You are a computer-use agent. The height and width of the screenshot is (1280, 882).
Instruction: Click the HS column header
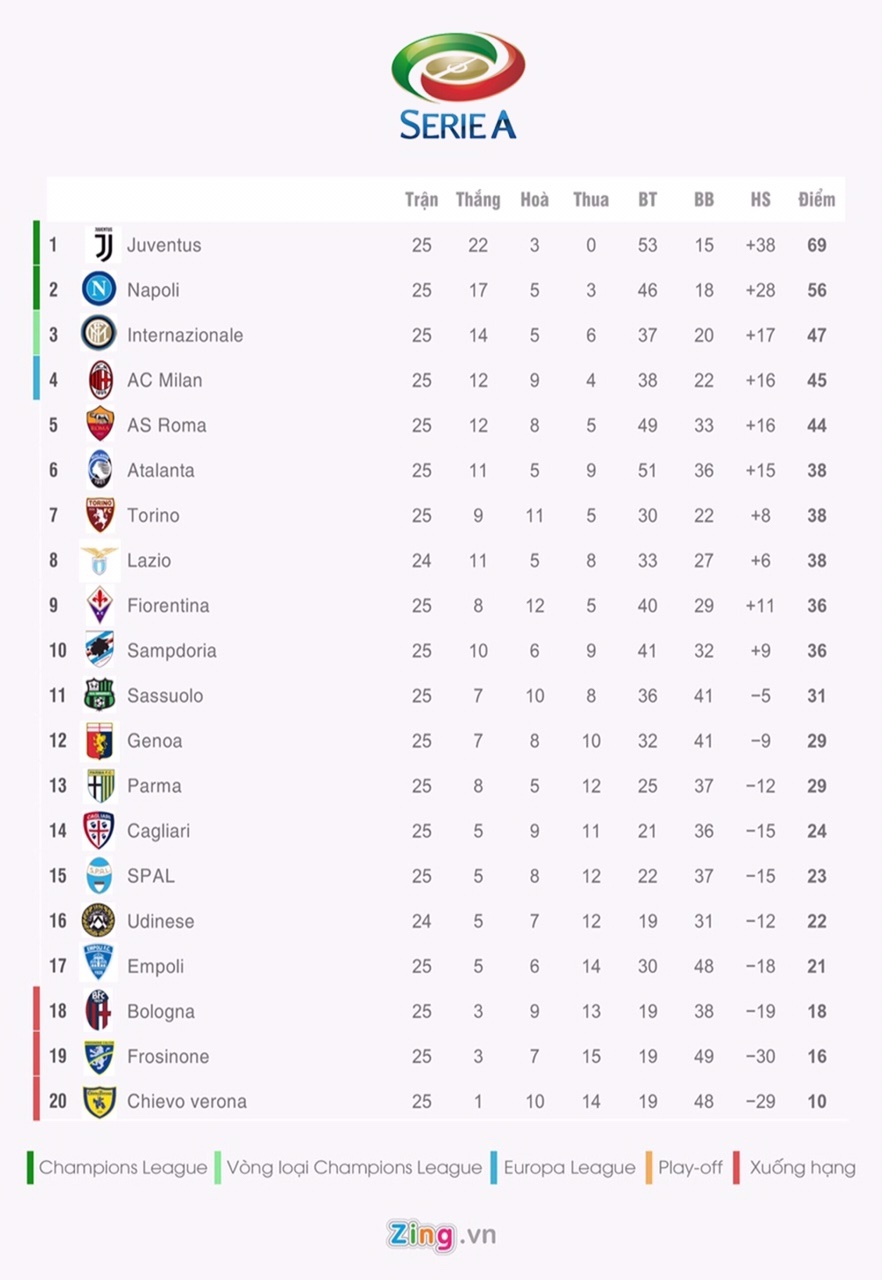click(760, 200)
